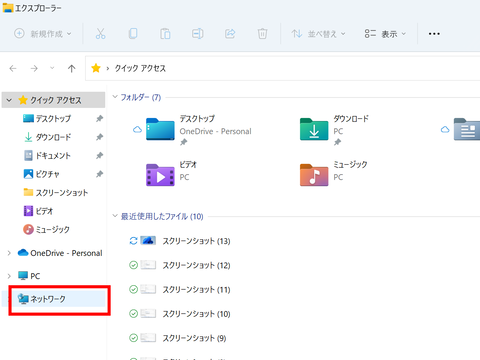
Task: Open the purple ビデオ folder icon
Action: 160,175
